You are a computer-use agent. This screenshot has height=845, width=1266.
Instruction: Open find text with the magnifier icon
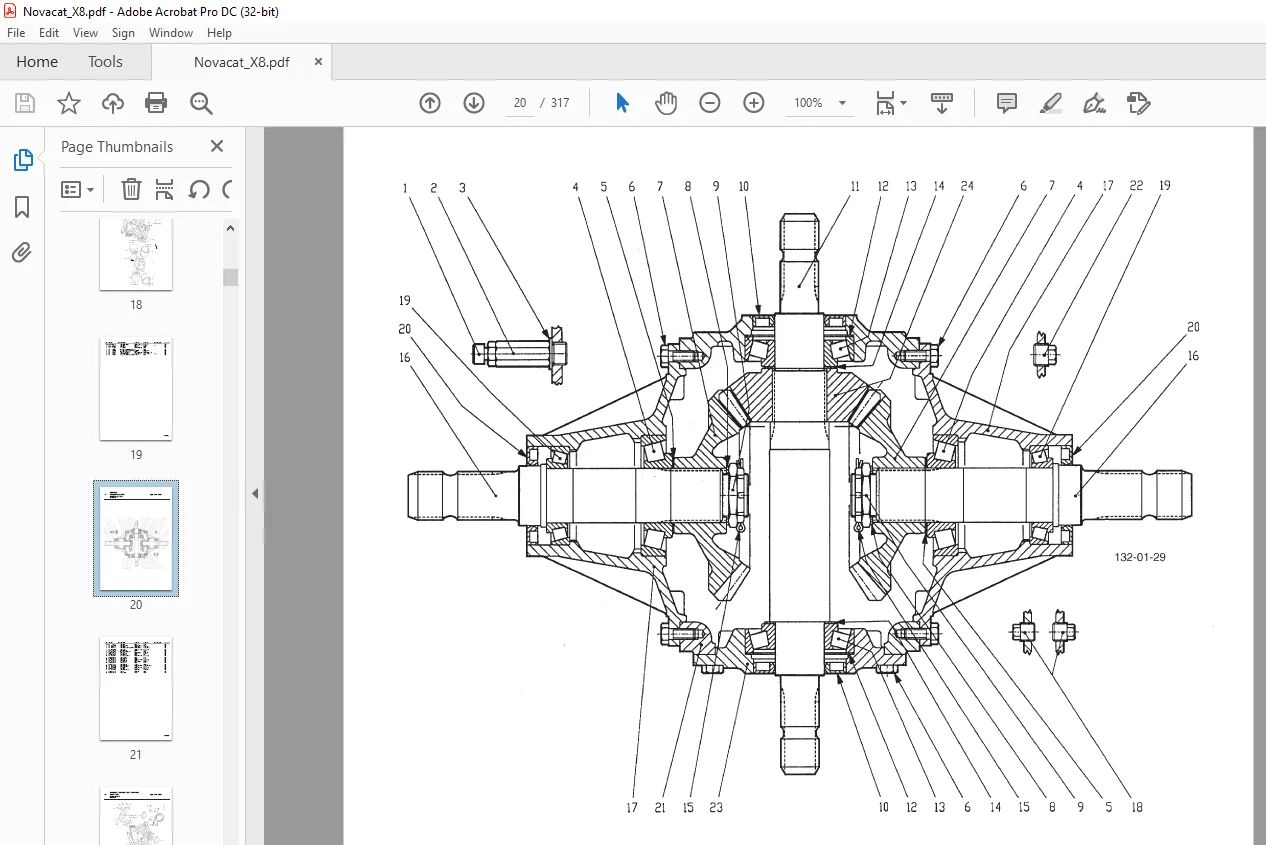pyautogui.click(x=201, y=103)
